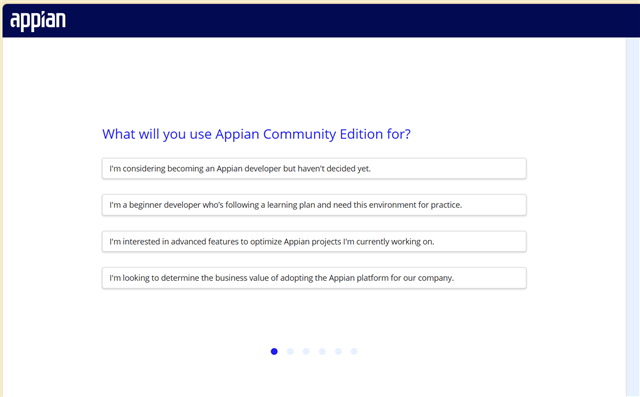Click the "What will you use" heading
640x397 pixels.
coord(256,134)
